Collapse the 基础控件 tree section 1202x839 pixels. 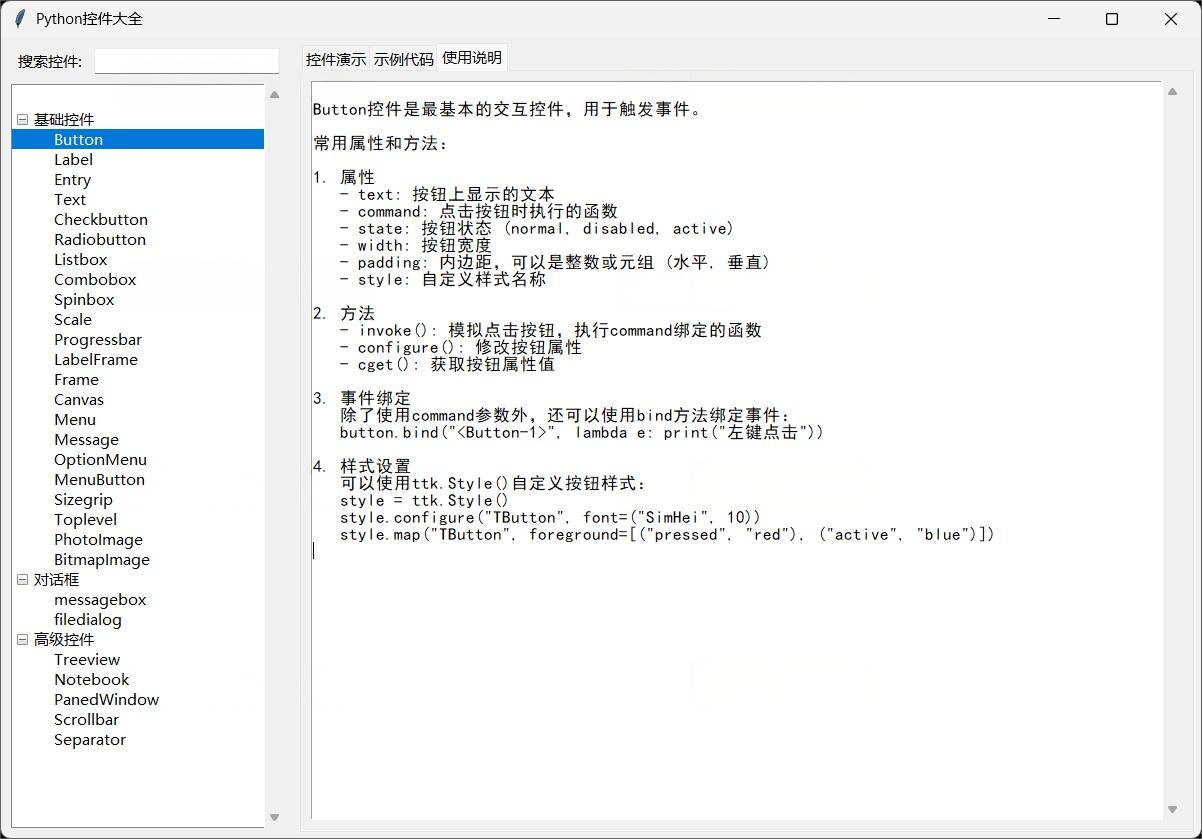tap(22, 119)
